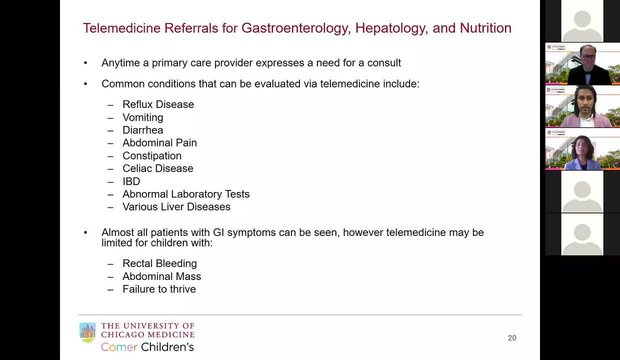Click the Comer Children's logo text
This screenshot has height=360, width=620.
point(147,347)
